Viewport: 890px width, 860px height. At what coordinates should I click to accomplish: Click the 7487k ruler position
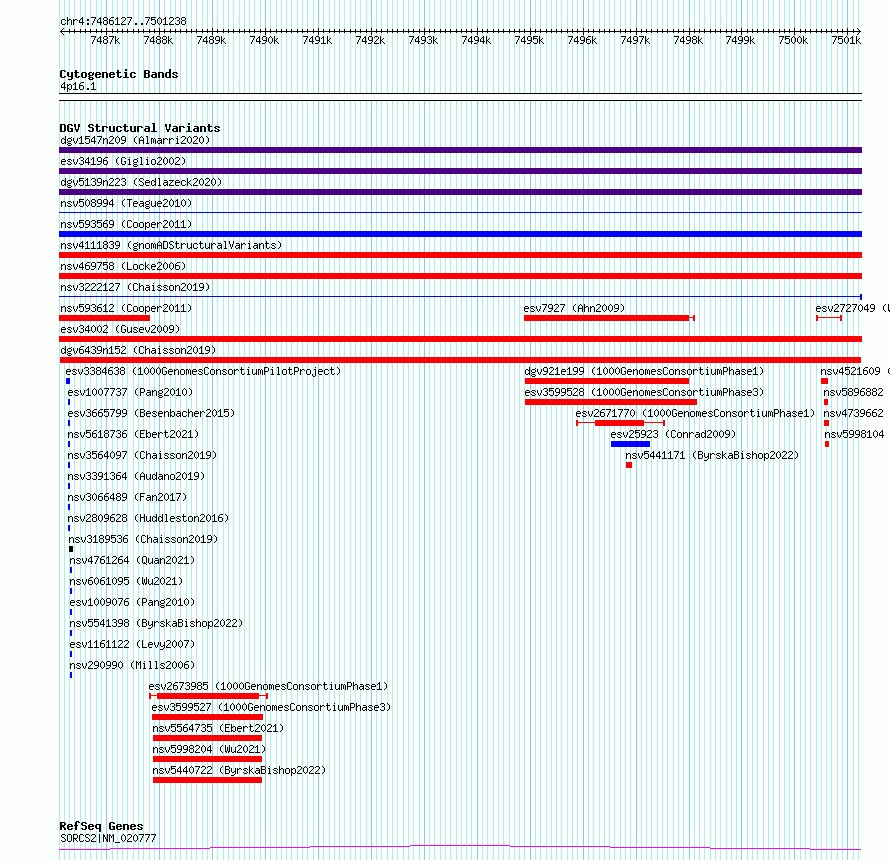pos(105,40)
